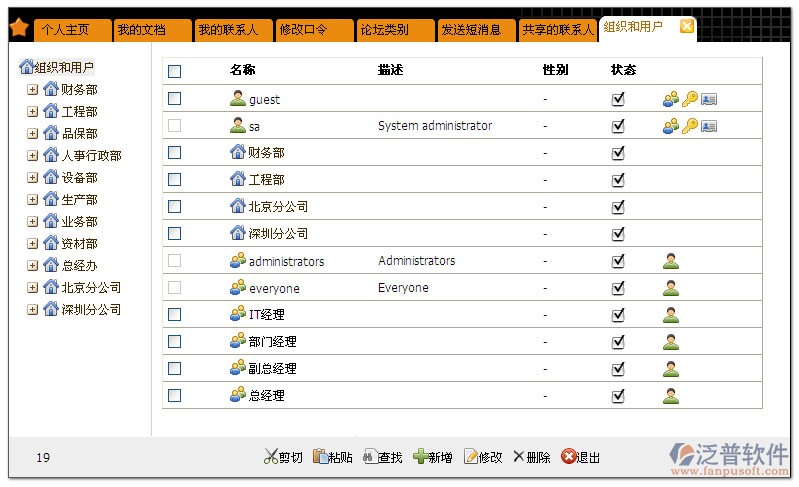799x487 pixels.
Task: Click the star icon in the top-left corner
Action: [18, 27]
